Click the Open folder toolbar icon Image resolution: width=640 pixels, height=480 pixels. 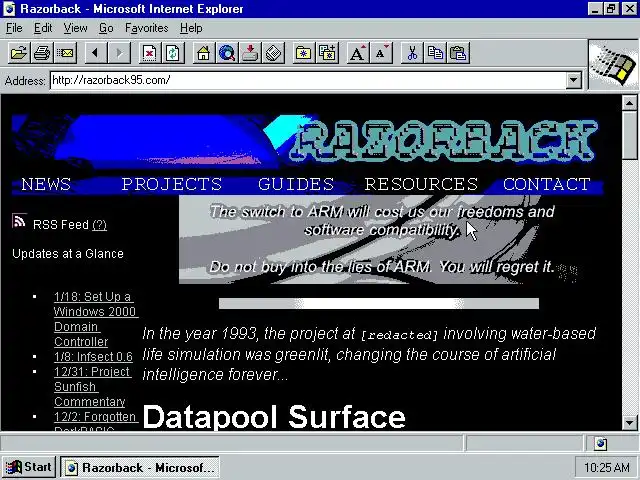[x=19, y=53]
